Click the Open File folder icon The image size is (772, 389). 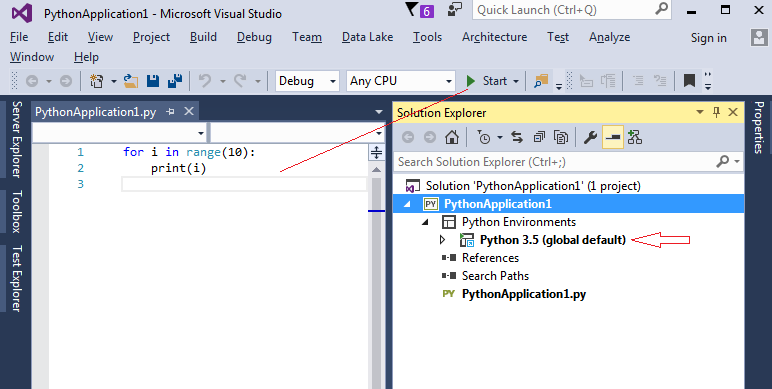click(130, 81)
